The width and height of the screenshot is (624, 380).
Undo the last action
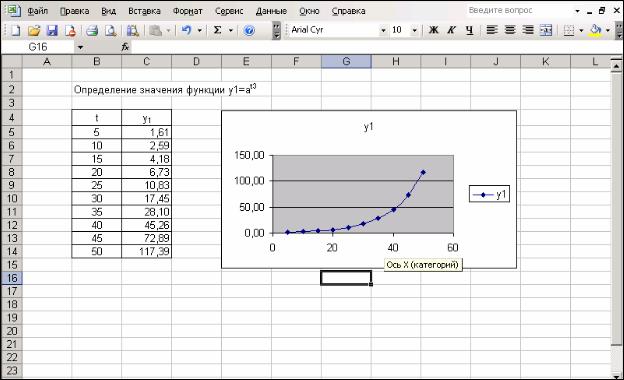(186, 30)
